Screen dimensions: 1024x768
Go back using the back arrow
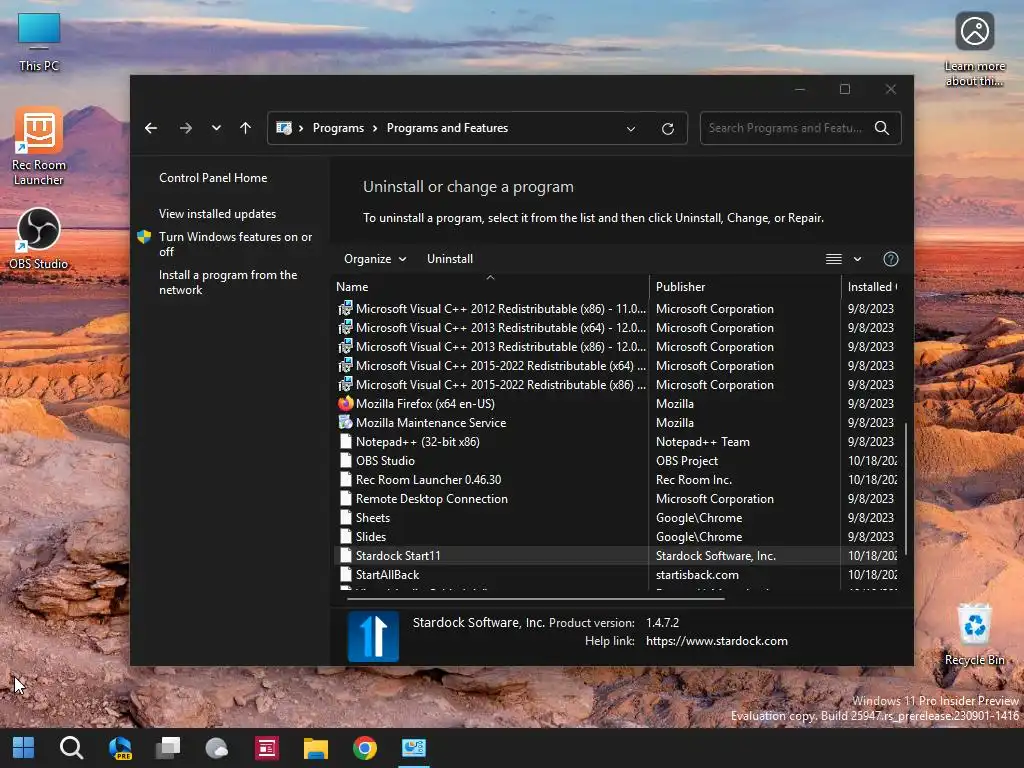pos(151,128)
